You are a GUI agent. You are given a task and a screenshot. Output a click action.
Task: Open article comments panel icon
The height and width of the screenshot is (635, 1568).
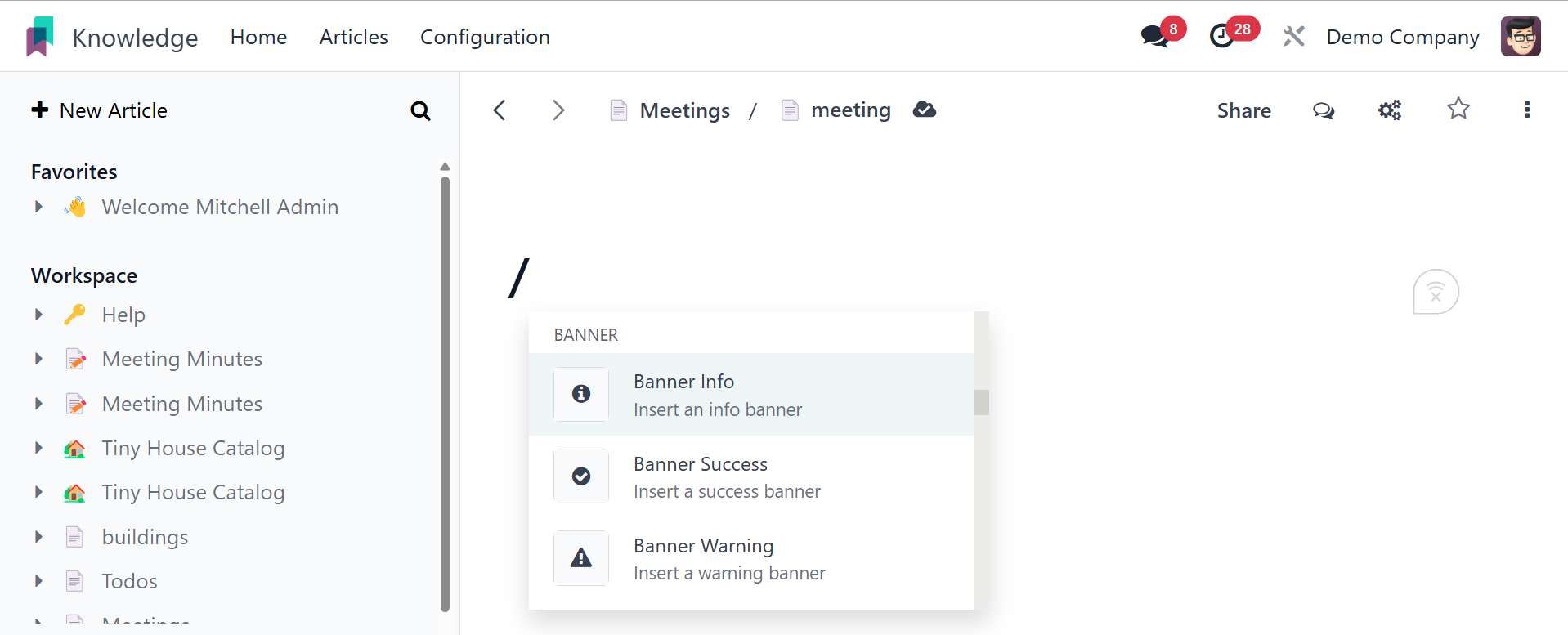click(1324, 110)
